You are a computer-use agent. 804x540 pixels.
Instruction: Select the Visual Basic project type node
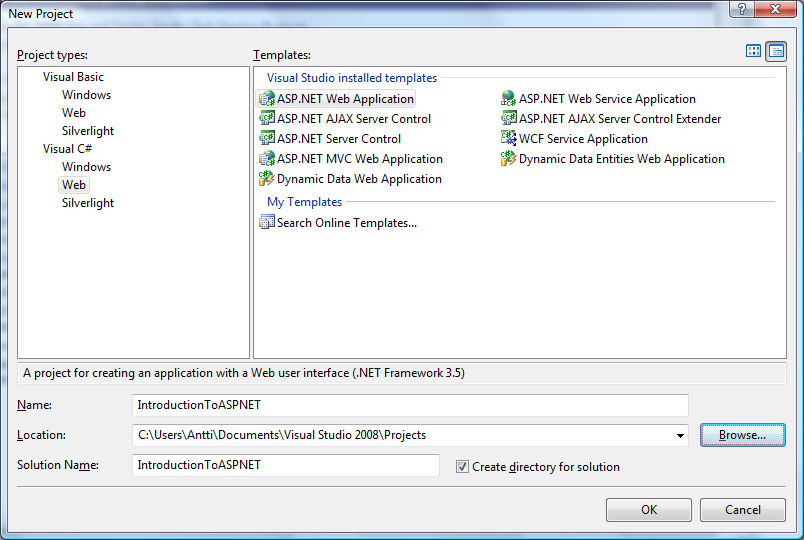click(x=73, y=77)
